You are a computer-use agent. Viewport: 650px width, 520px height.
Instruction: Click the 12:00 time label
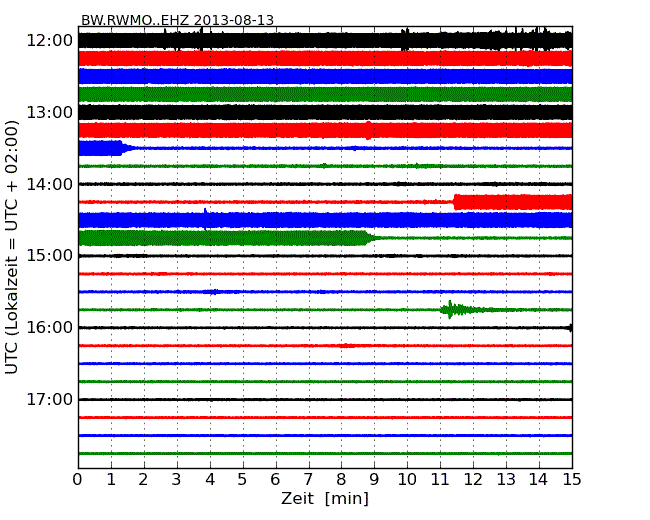[x=50, y=41]
